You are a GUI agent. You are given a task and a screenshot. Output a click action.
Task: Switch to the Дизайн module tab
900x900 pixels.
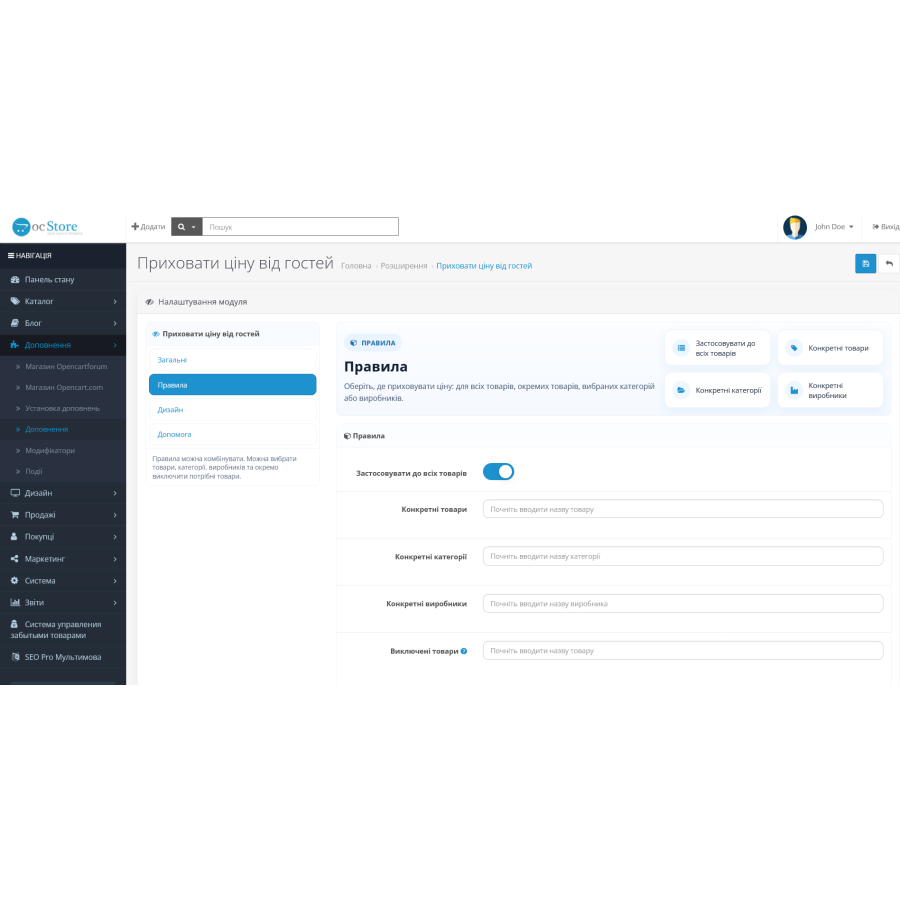232,410
